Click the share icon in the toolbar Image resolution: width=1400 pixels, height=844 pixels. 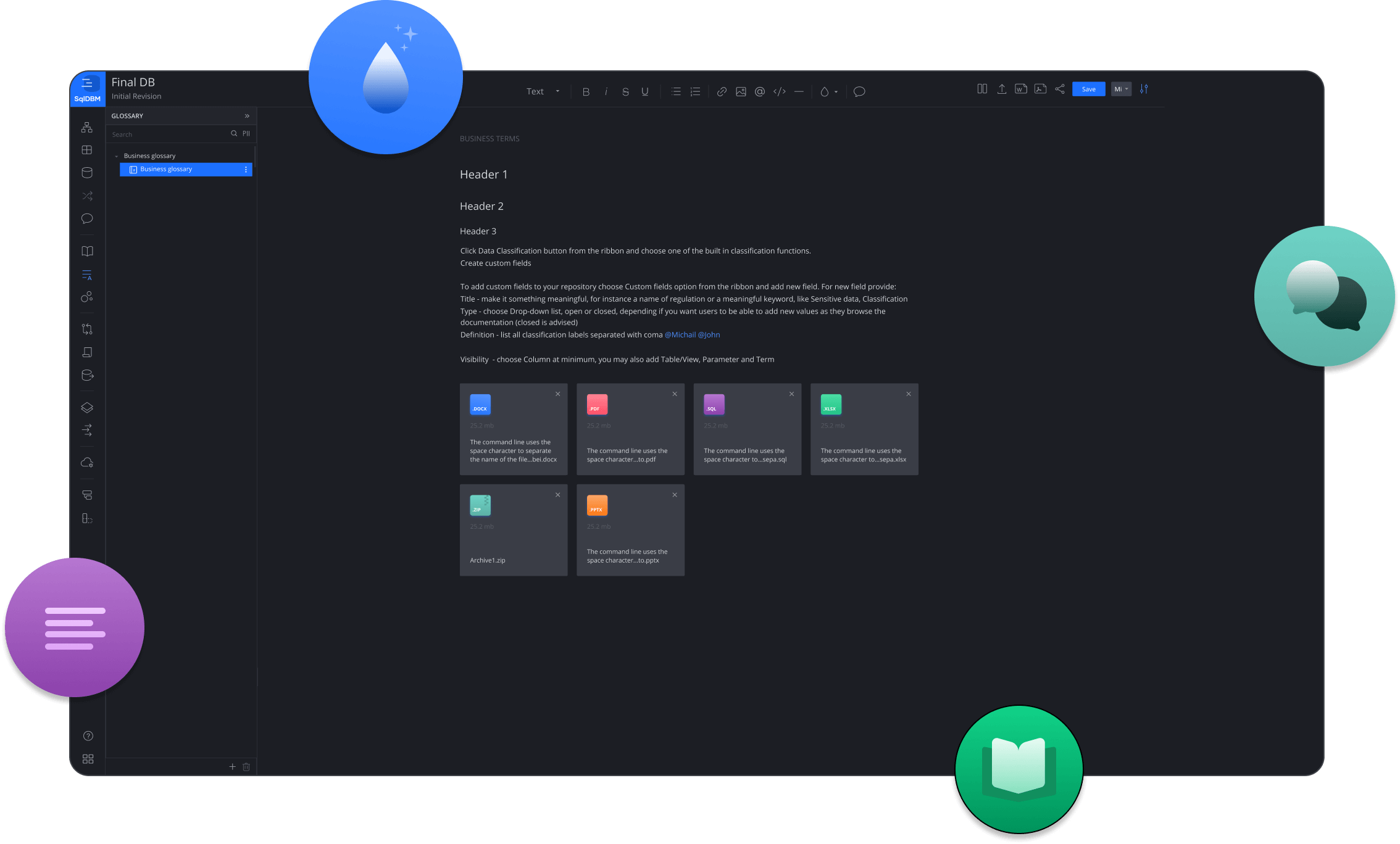[x=1059, y=89]
